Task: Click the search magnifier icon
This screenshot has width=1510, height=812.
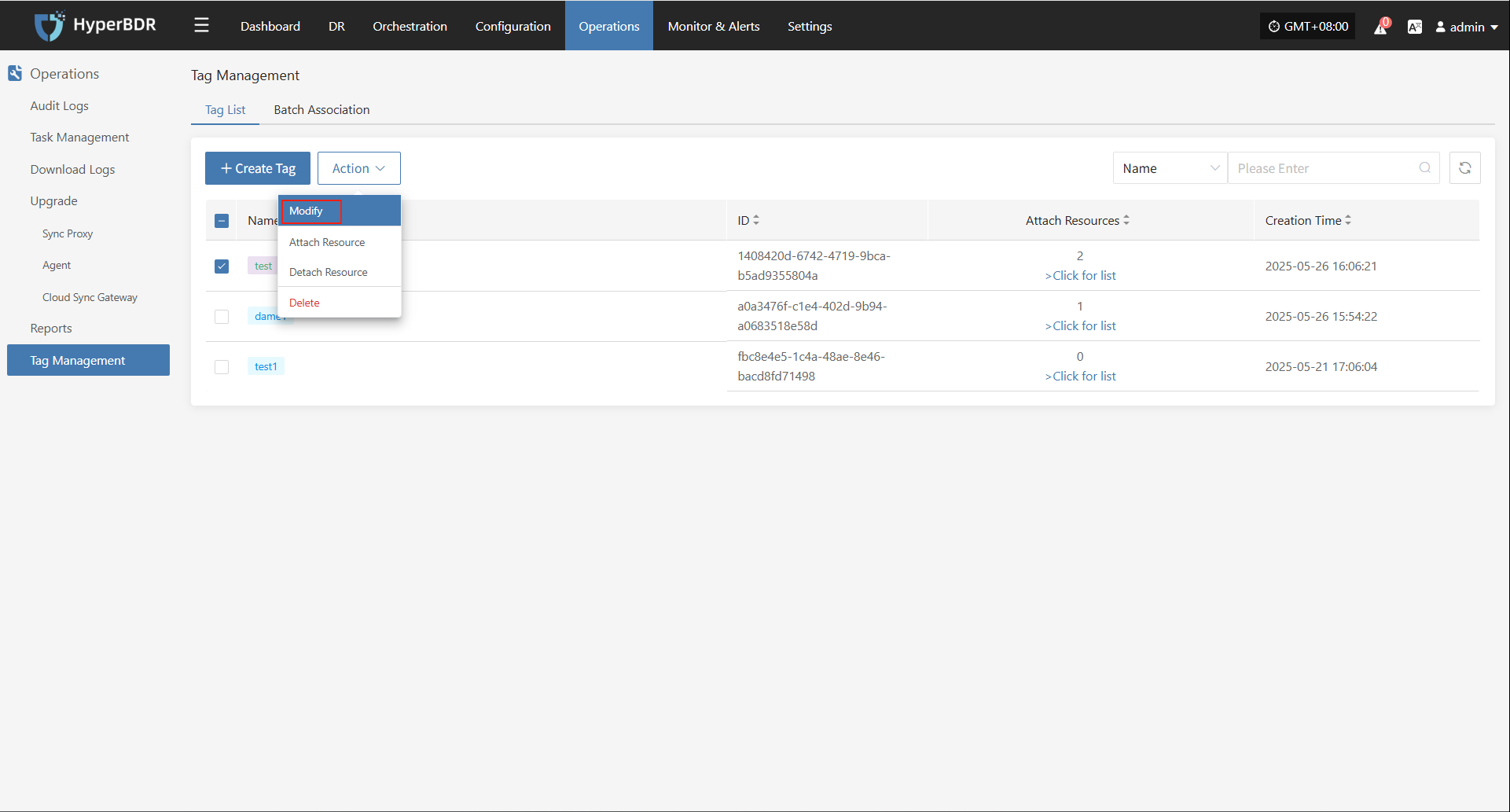Action: (x=1425, y=168)
